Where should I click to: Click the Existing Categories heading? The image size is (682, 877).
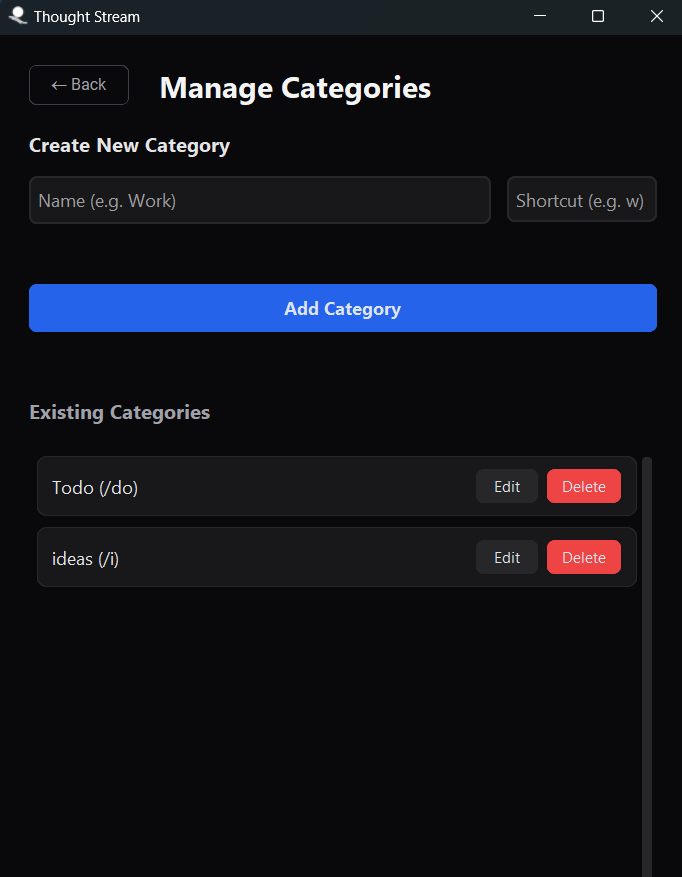tap(119, 412)
